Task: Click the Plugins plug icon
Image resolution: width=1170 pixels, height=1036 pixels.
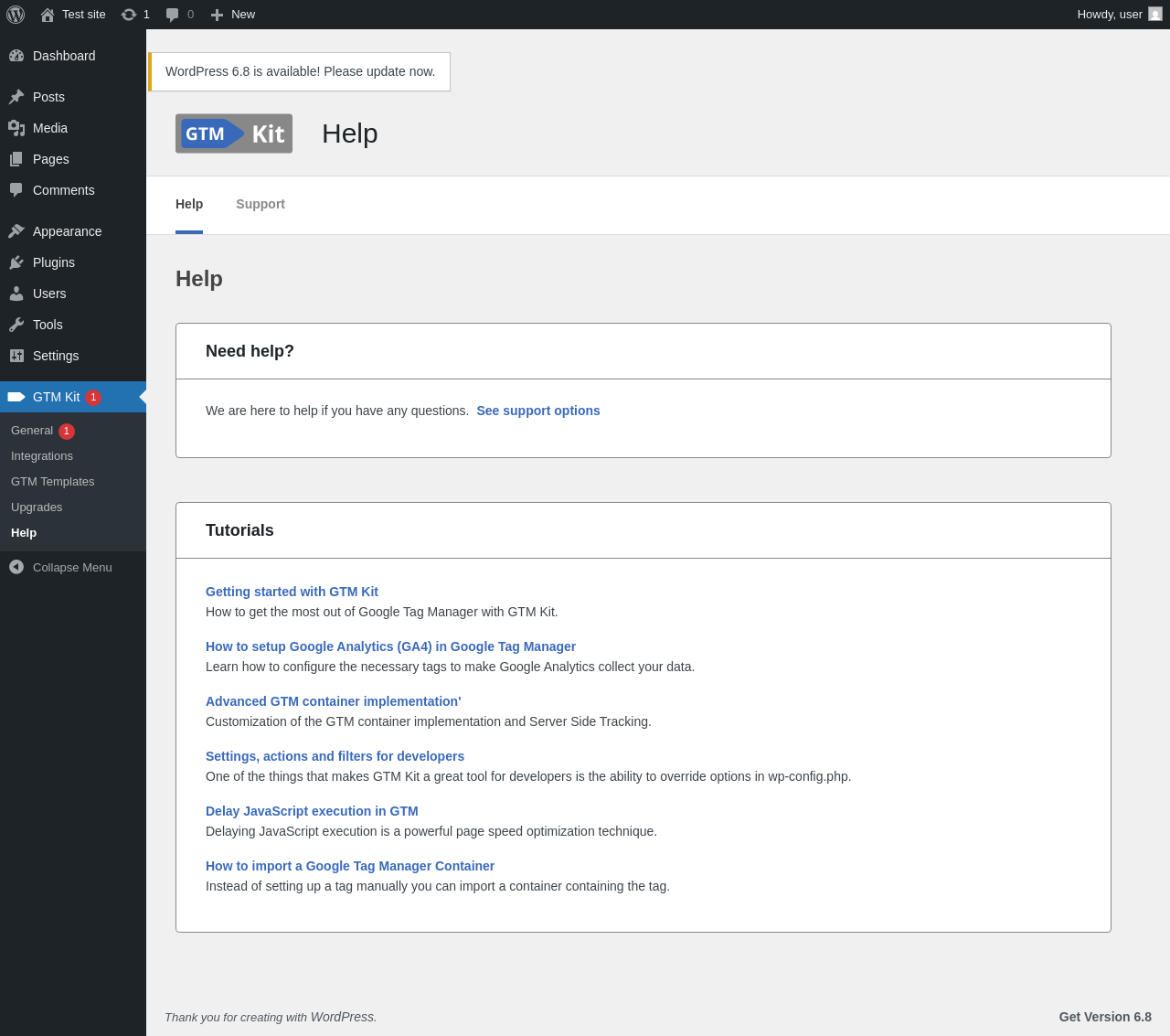Action: coord(16,262)
